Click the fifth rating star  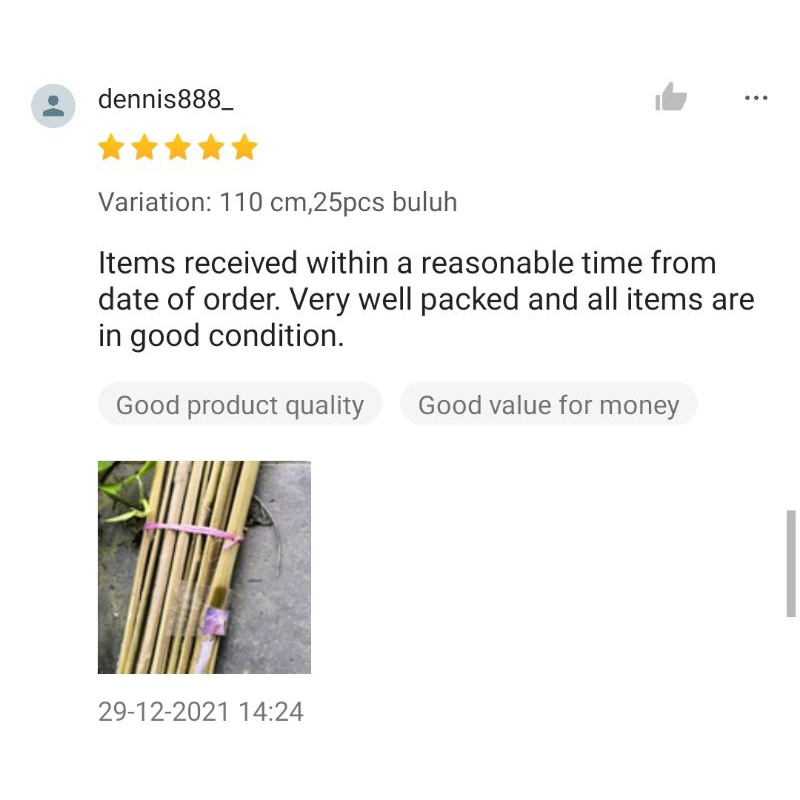pos(244,147)
